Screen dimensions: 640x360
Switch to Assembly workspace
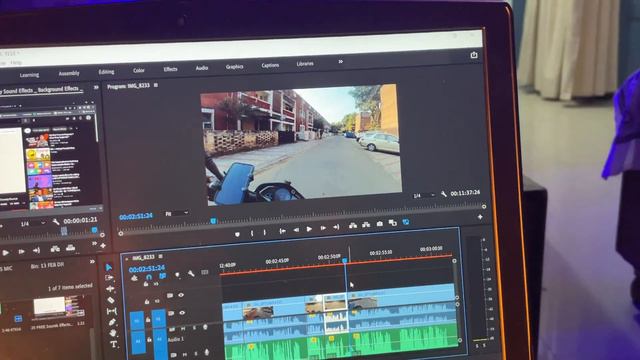69,73
